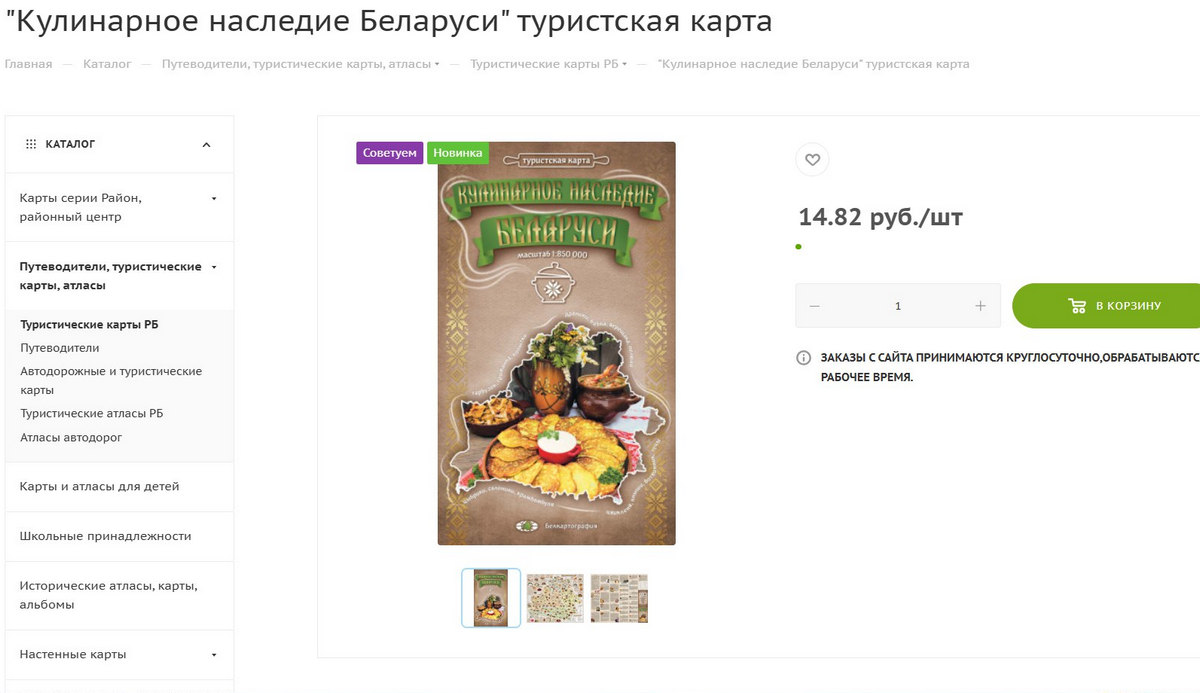View second thumbnail showing the map
This screenshot has width=1200, height=693.
(555, 598)
